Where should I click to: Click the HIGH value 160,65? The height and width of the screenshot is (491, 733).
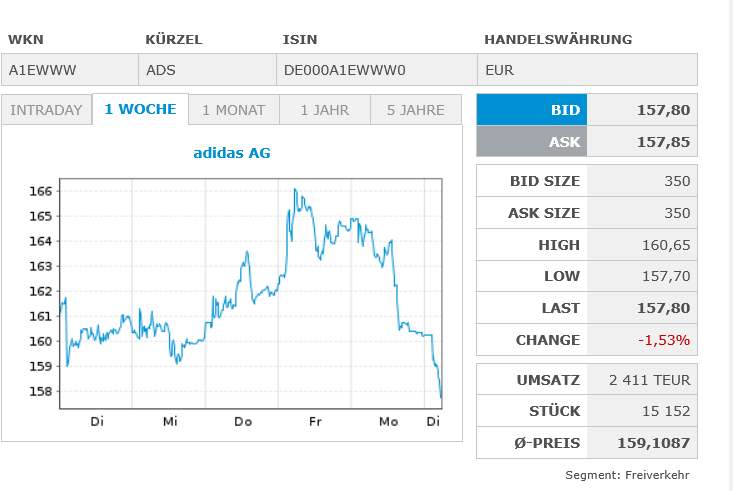(x=665, y=244)
